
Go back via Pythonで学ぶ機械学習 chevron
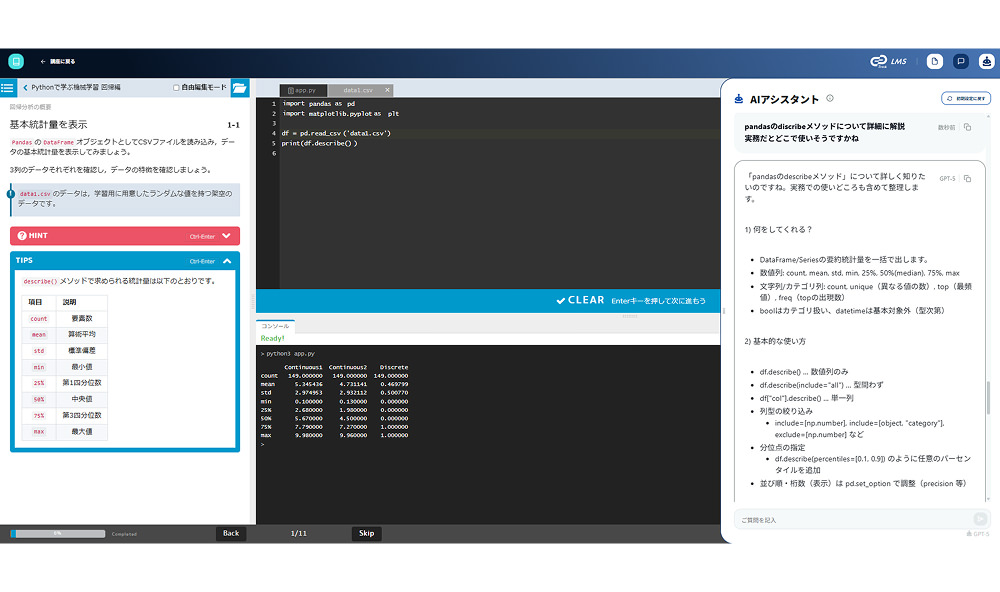tap(26, 88)
